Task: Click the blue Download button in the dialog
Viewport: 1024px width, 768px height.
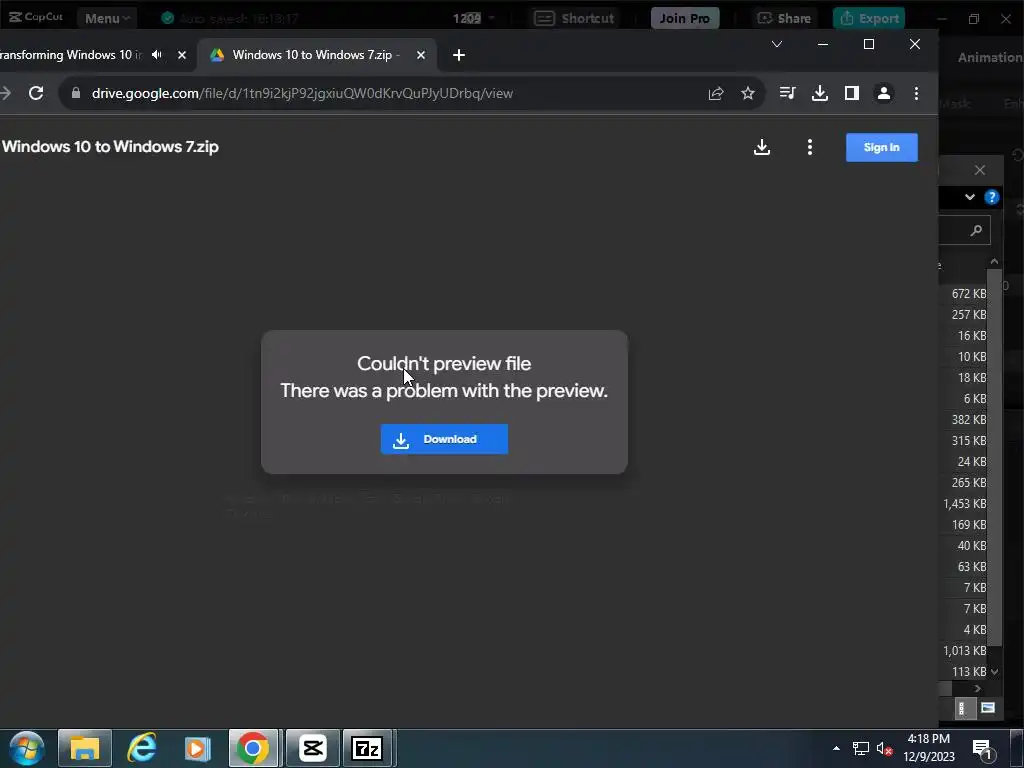Action: point(444,439)
